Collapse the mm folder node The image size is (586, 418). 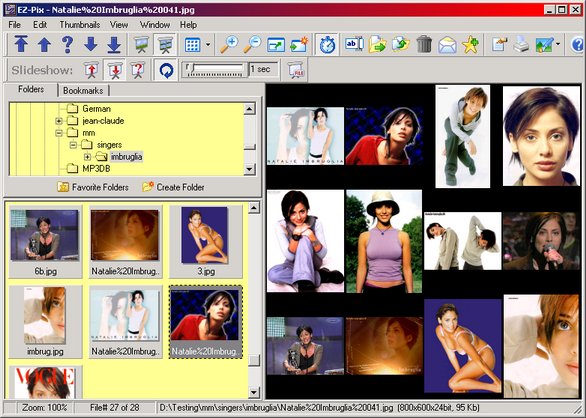59,133
